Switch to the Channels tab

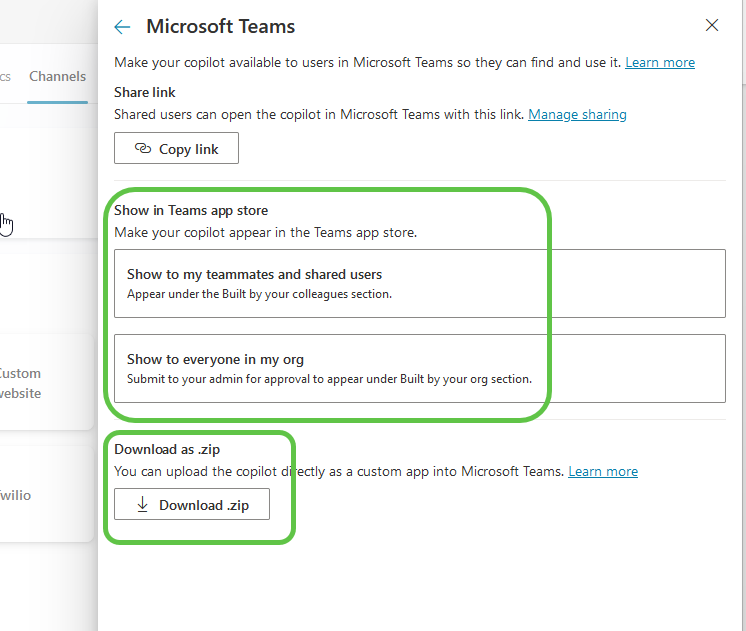point(57,76)
